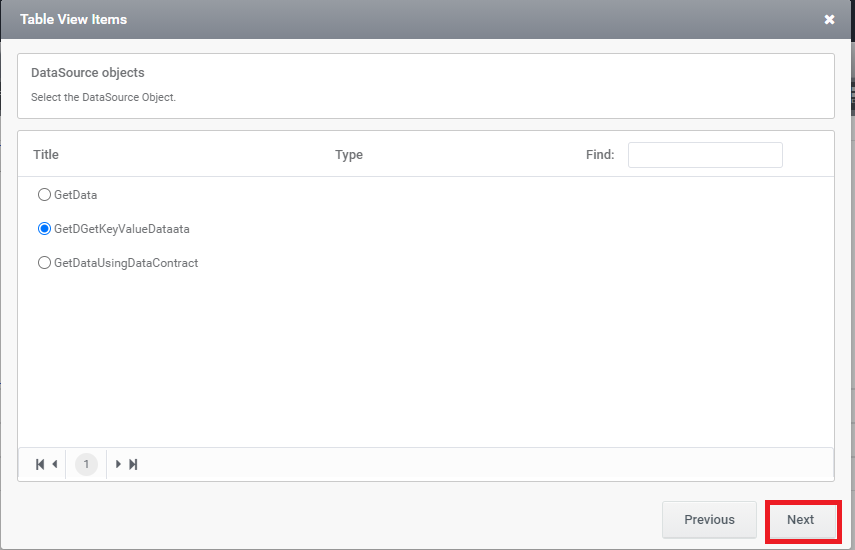This screenshot has height=550, width=855.
Task: Select page number 1 in pager
Action: coord(86,464)
